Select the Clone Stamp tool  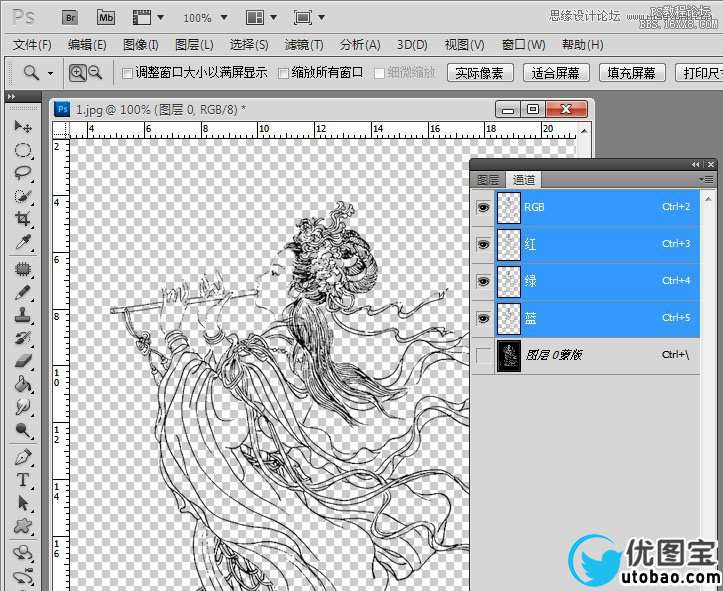[x=23, y=315]
